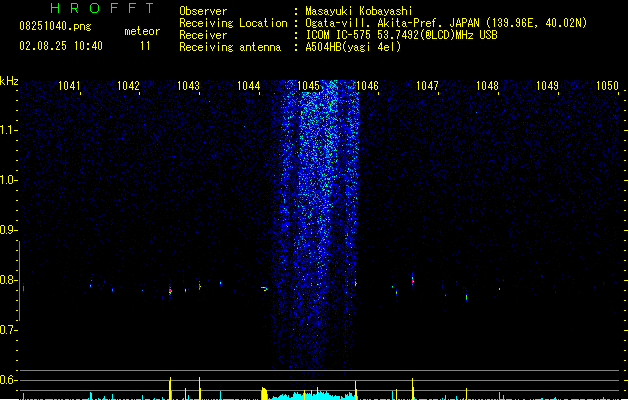This screenshot has width=629, height=400.
Task: Click the 0.6 kHz frequency axis label
Action: click(8, 380)
